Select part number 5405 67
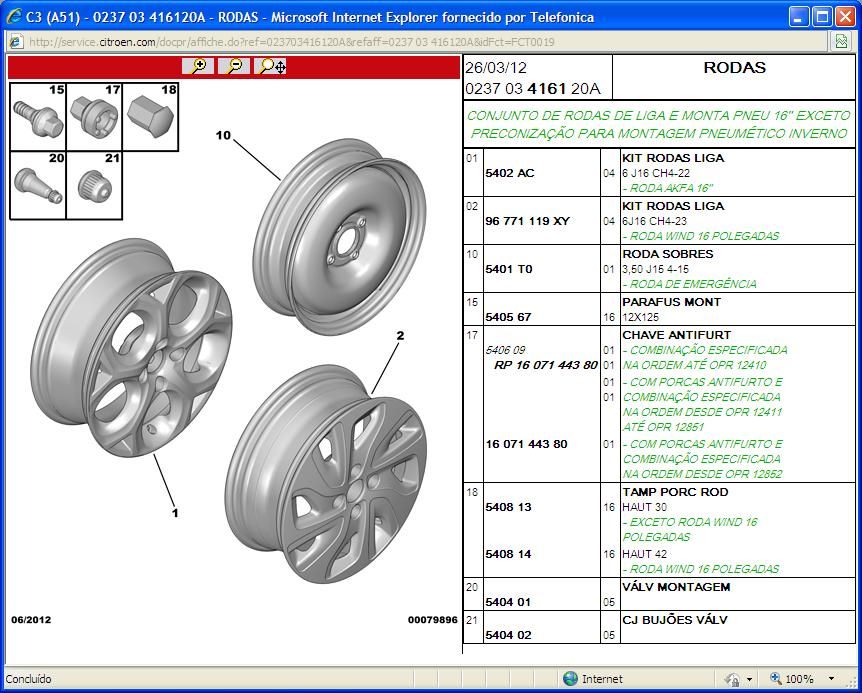Screen dimensions: 862x693 (x=508, y=317)
